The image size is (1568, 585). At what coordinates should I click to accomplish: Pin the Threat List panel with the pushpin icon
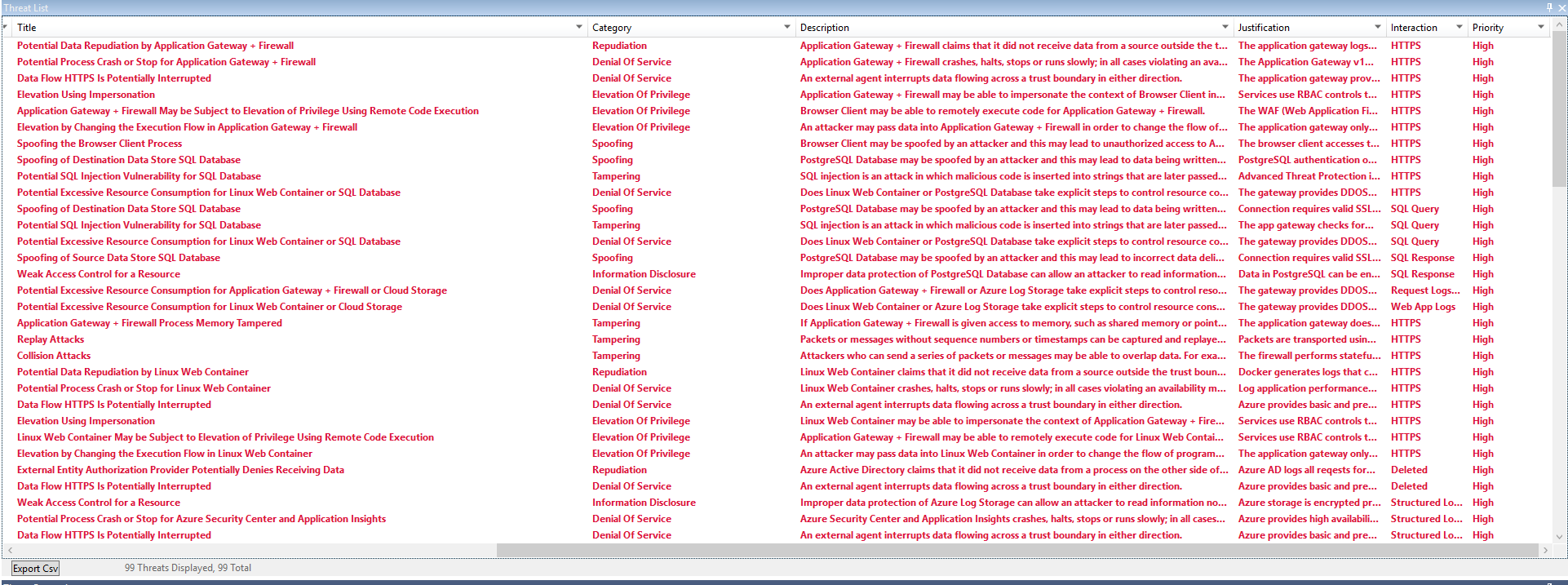pos(1549,7)
